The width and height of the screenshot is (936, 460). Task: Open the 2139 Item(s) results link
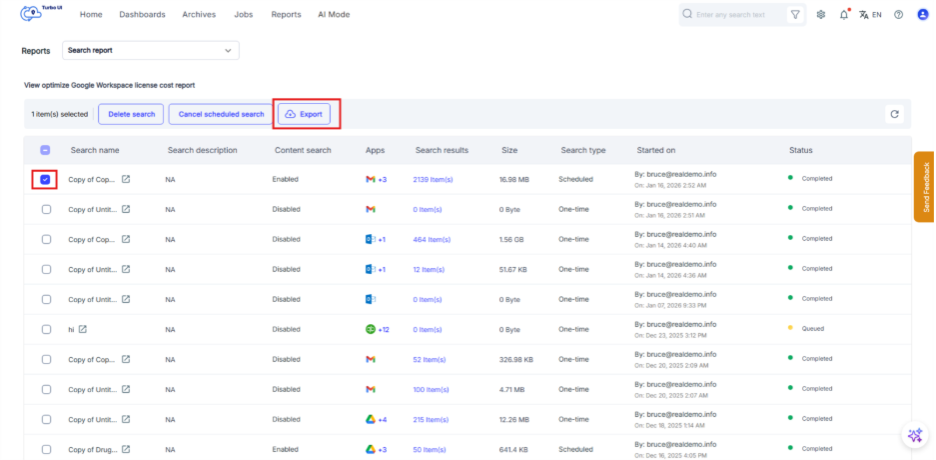pyautogui.click(x=433, y=179)
